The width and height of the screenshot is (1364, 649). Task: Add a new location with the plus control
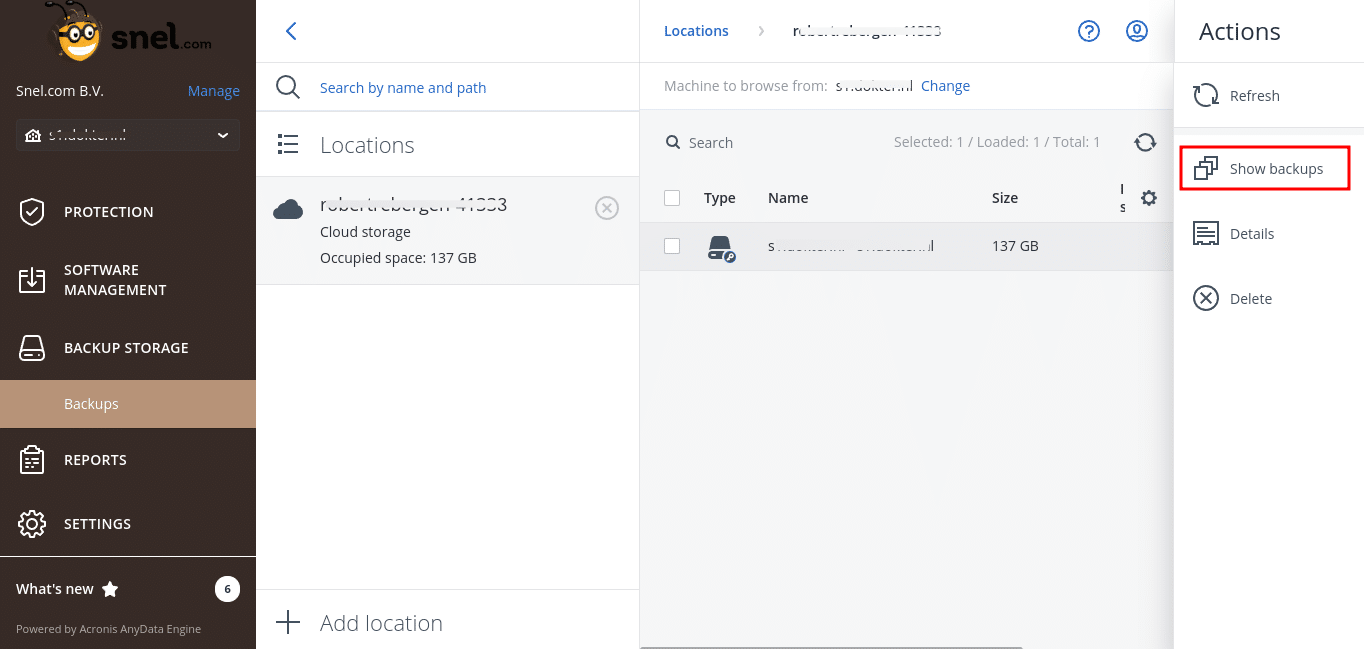coord(287,622)
